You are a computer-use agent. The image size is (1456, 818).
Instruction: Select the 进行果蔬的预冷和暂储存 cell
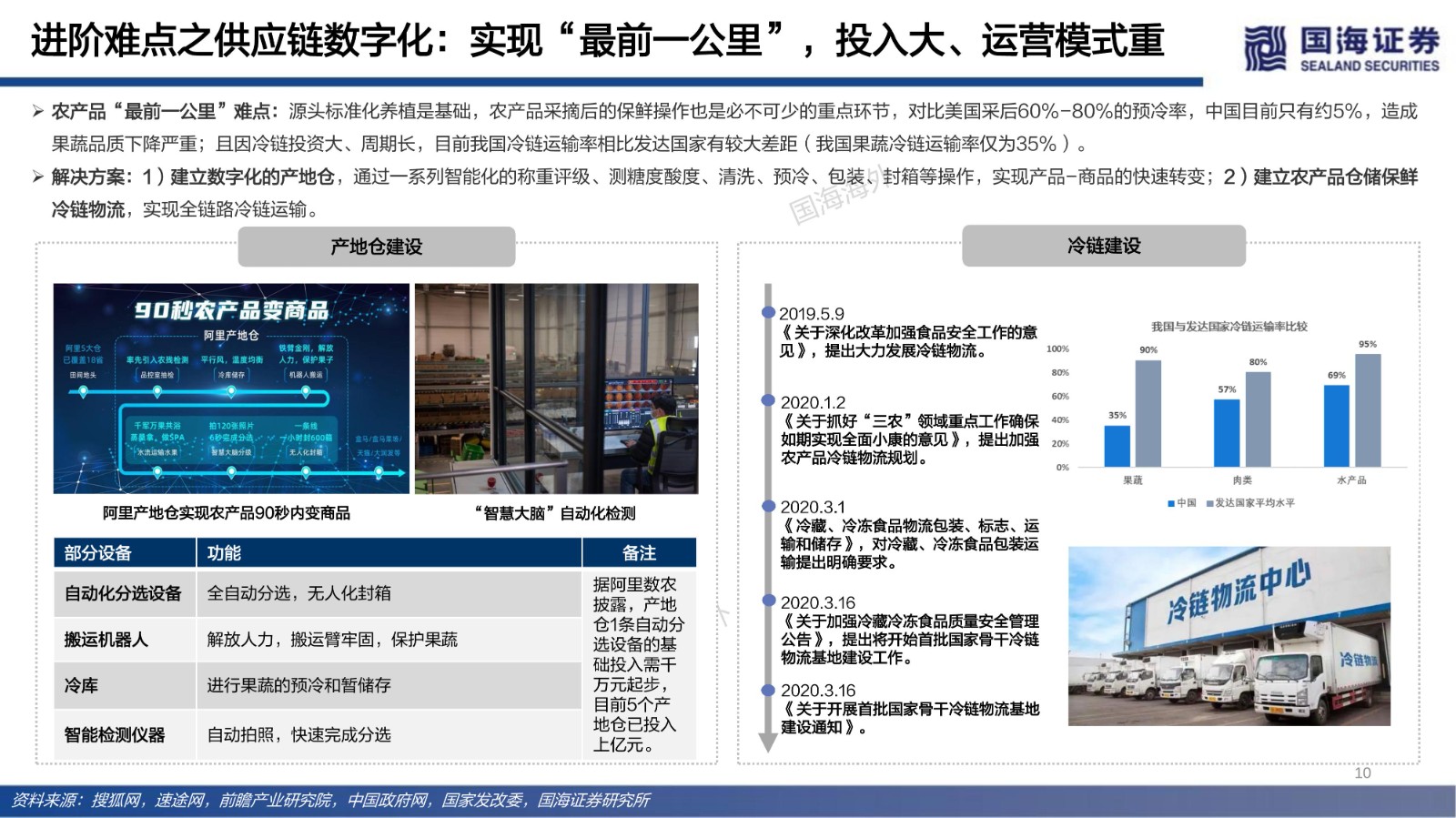389,685
